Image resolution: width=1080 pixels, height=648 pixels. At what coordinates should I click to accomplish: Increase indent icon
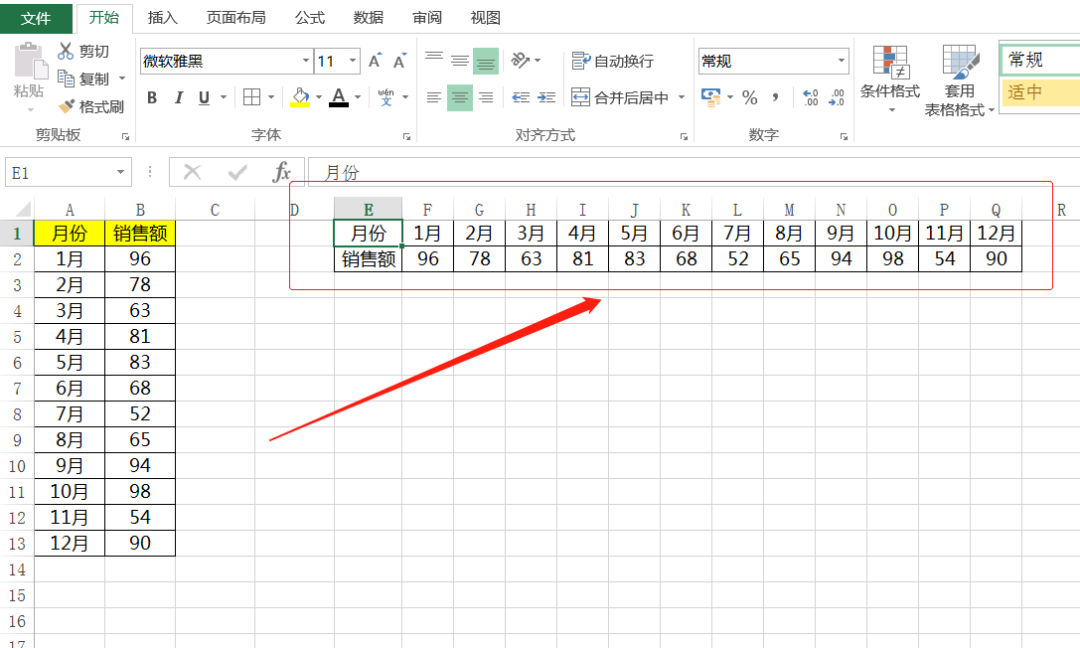547,98
